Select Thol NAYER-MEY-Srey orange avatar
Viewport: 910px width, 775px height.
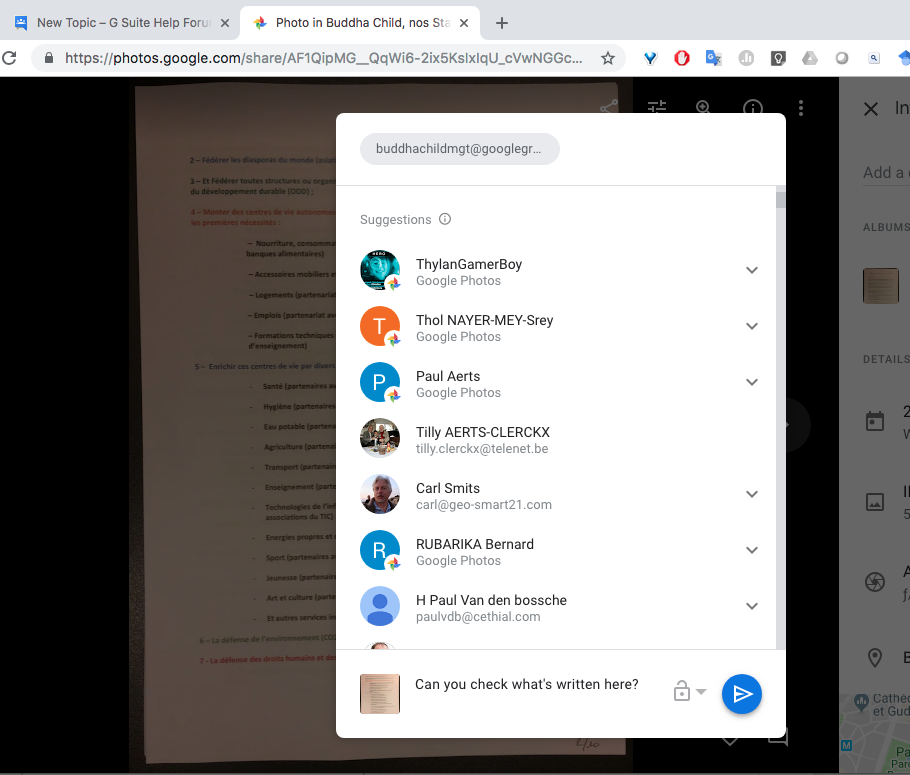coord(380,326)
